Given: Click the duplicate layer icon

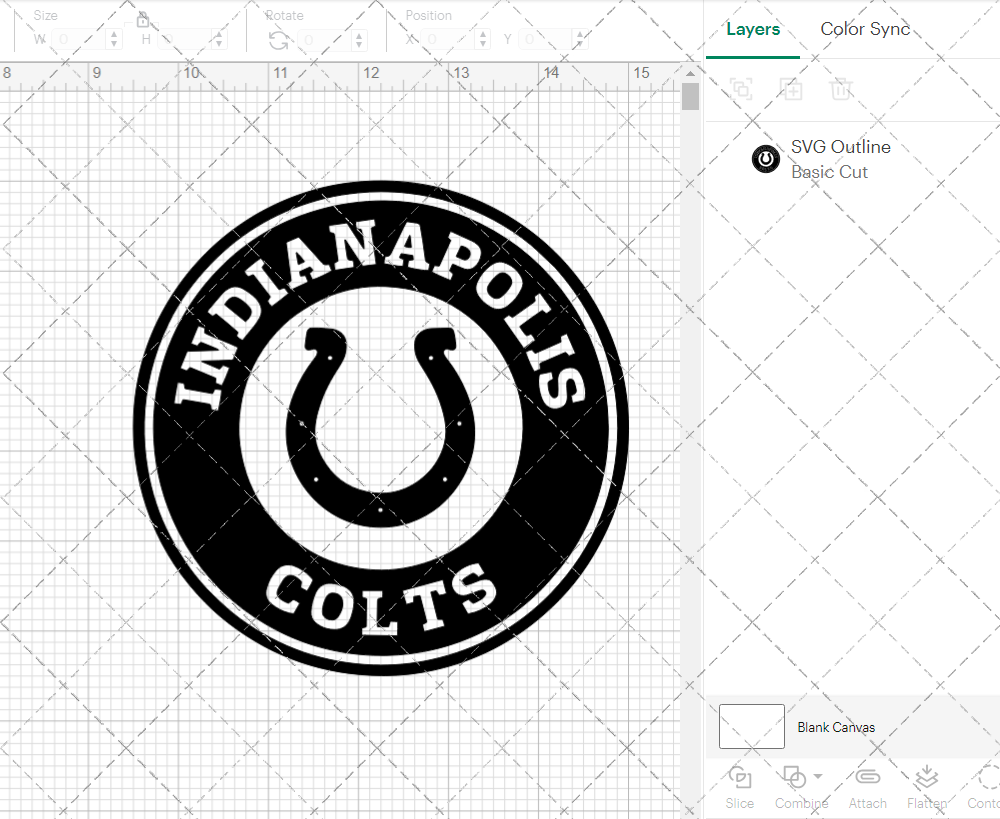Looking at the screenshot, I should pos(741,89).
